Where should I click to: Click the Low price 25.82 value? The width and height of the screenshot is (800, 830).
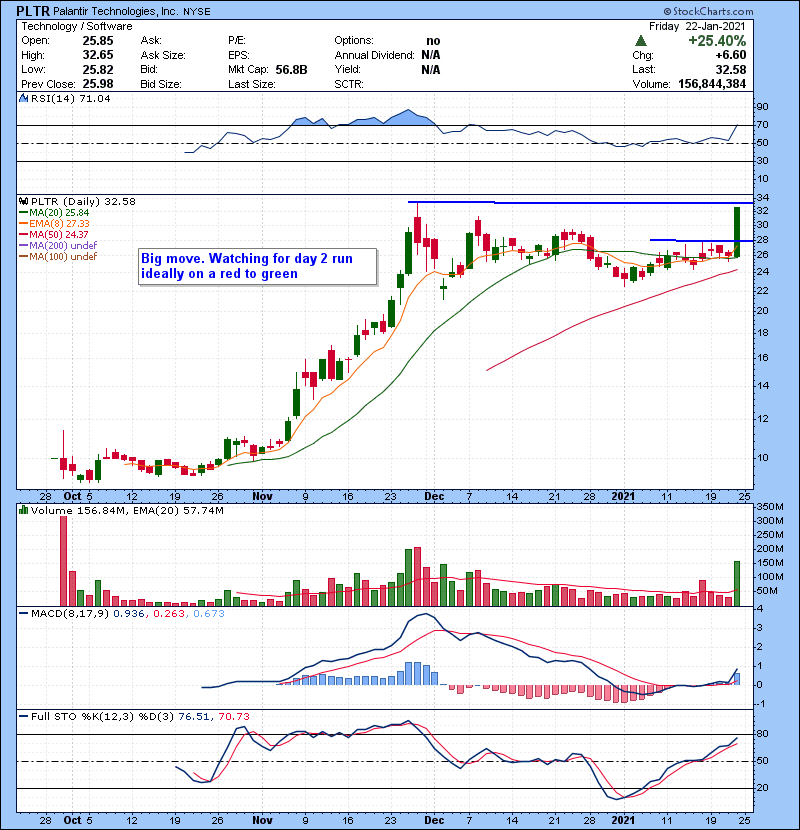[x=97, y=69]
